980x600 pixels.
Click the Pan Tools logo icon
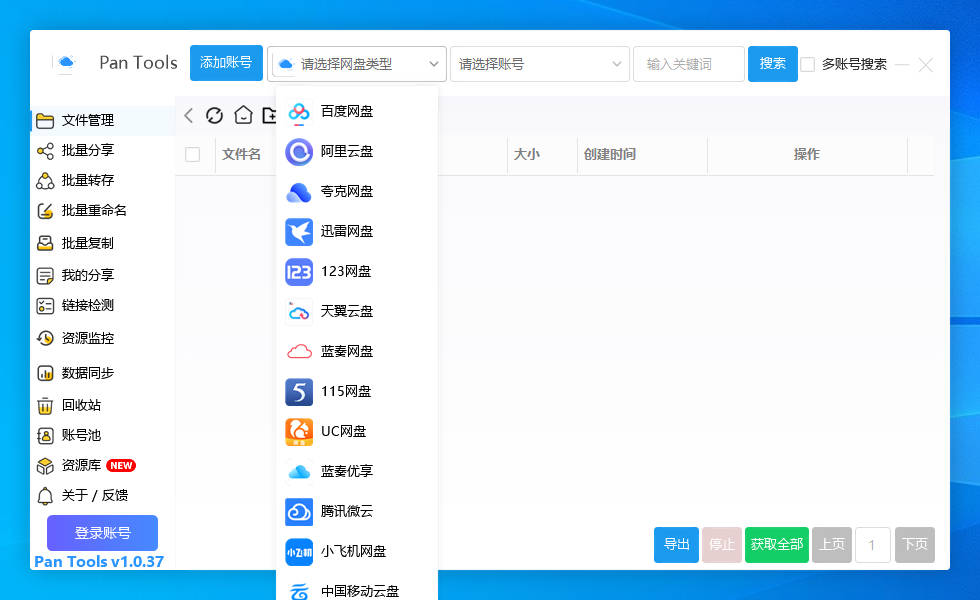[64, 63]
